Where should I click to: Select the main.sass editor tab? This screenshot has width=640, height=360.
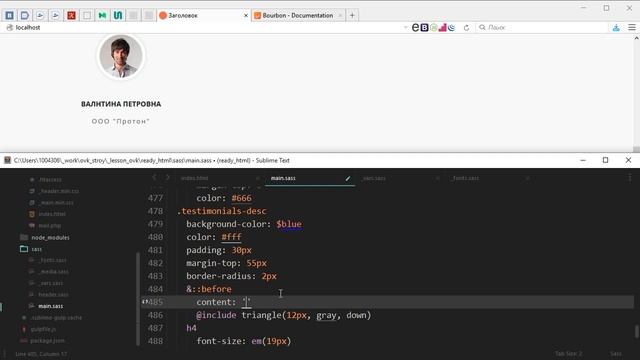(x=283, y=178)
